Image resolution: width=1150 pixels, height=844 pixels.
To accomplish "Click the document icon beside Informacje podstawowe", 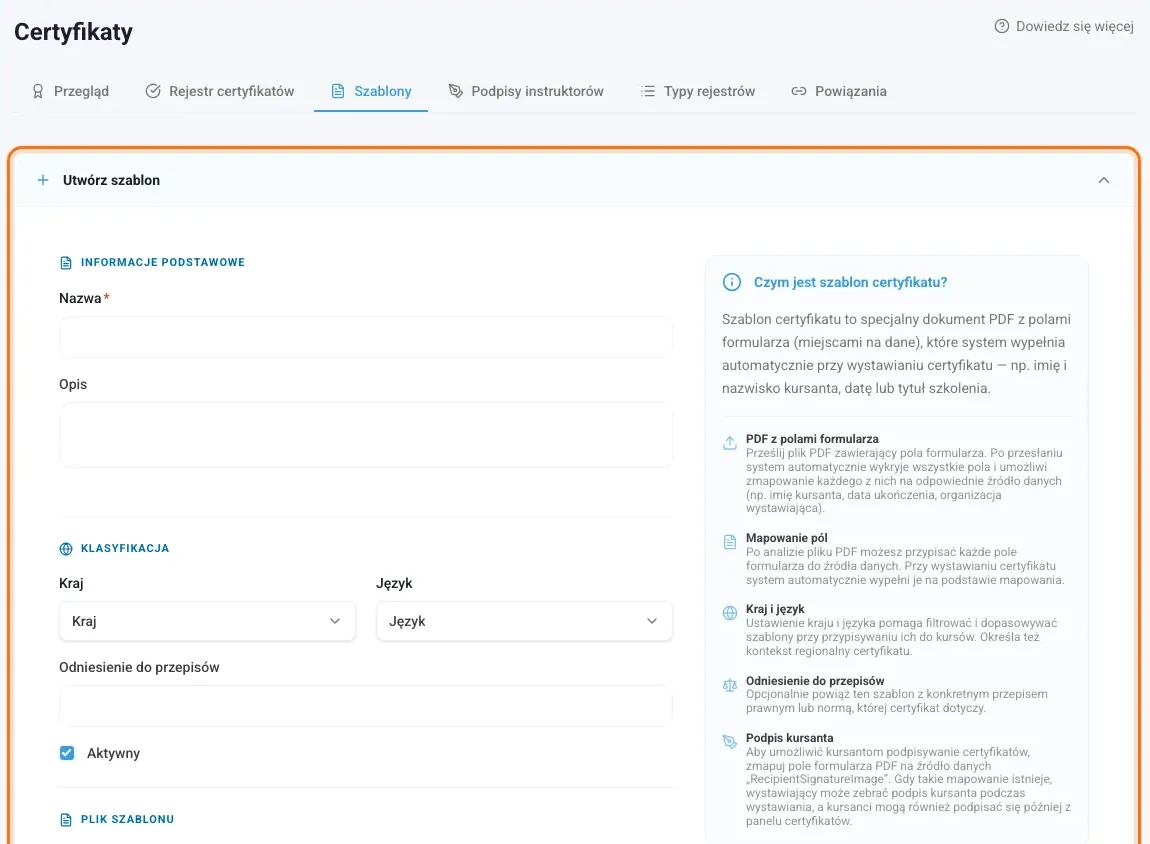I will [x=66, y=263].
